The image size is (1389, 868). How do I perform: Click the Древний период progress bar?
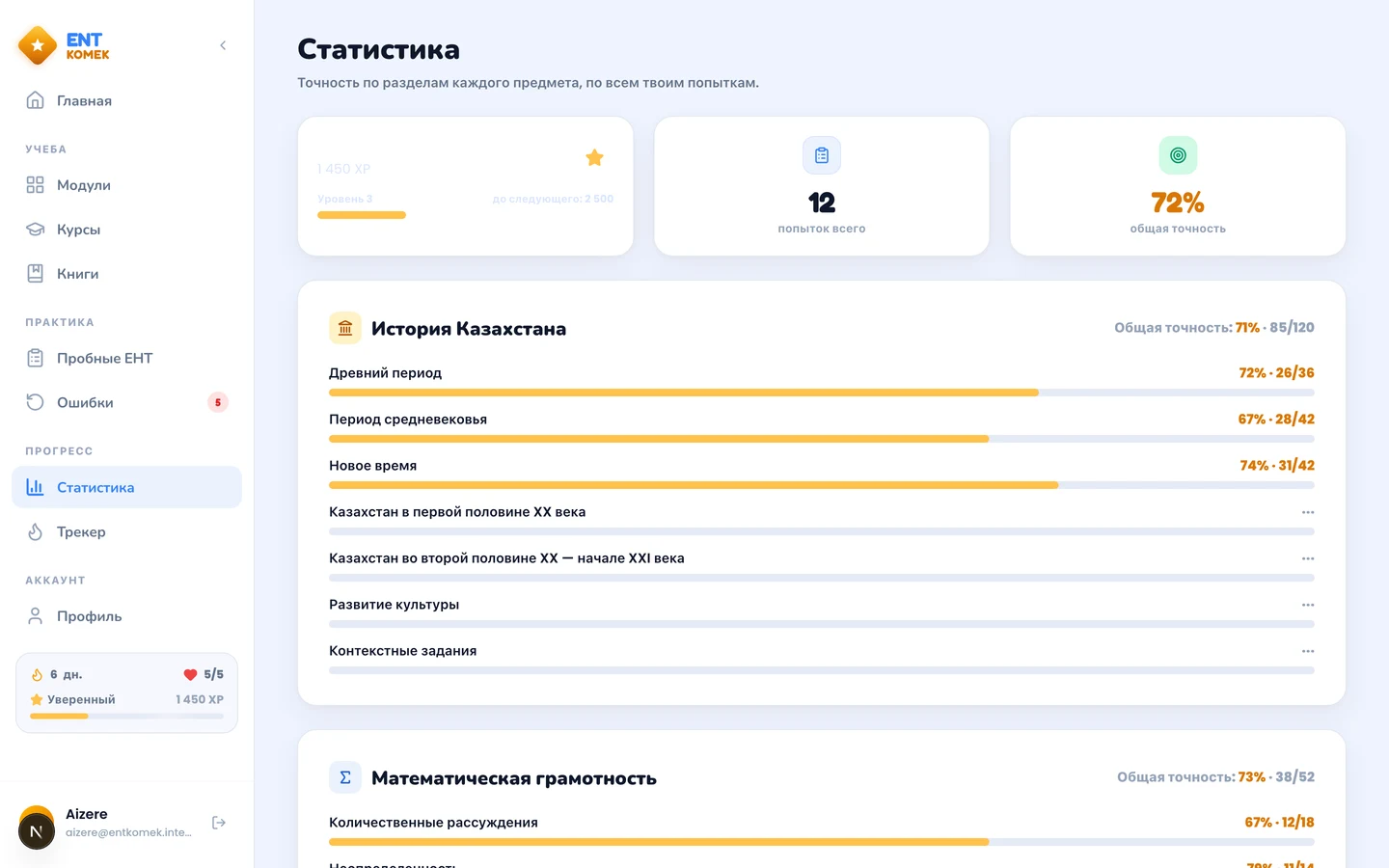pyautogui.click(x=822, y=393)
